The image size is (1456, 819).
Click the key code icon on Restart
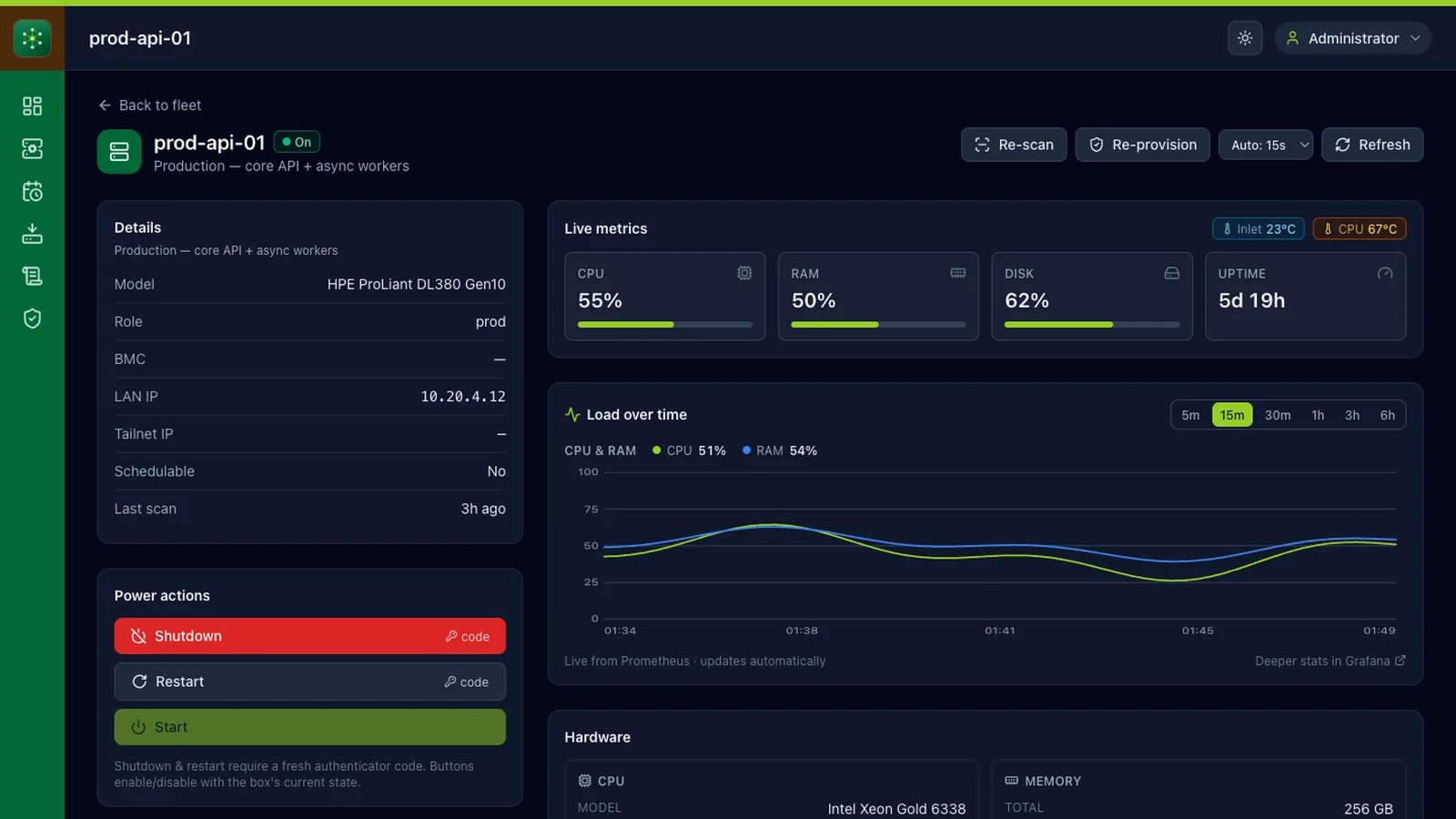pos(450,682)
